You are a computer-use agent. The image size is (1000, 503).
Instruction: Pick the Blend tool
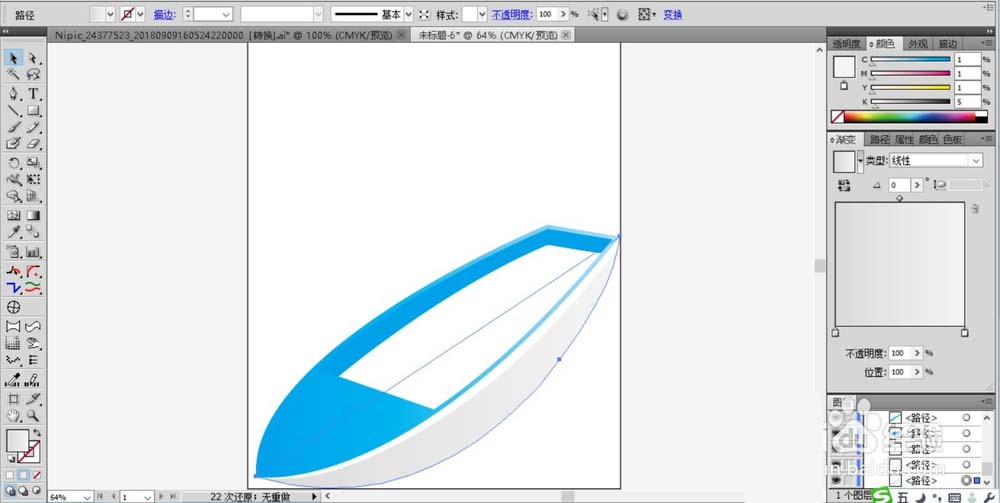coord(33,233)
